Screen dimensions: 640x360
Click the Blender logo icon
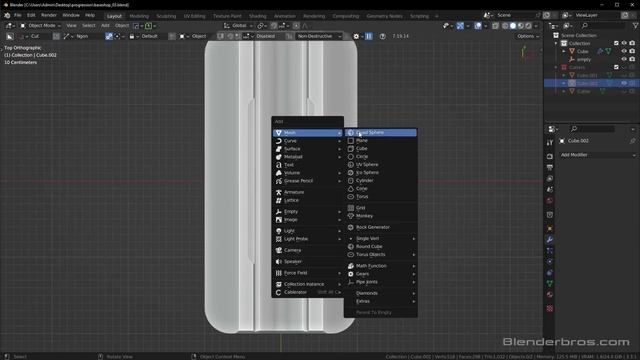point(7,15)
